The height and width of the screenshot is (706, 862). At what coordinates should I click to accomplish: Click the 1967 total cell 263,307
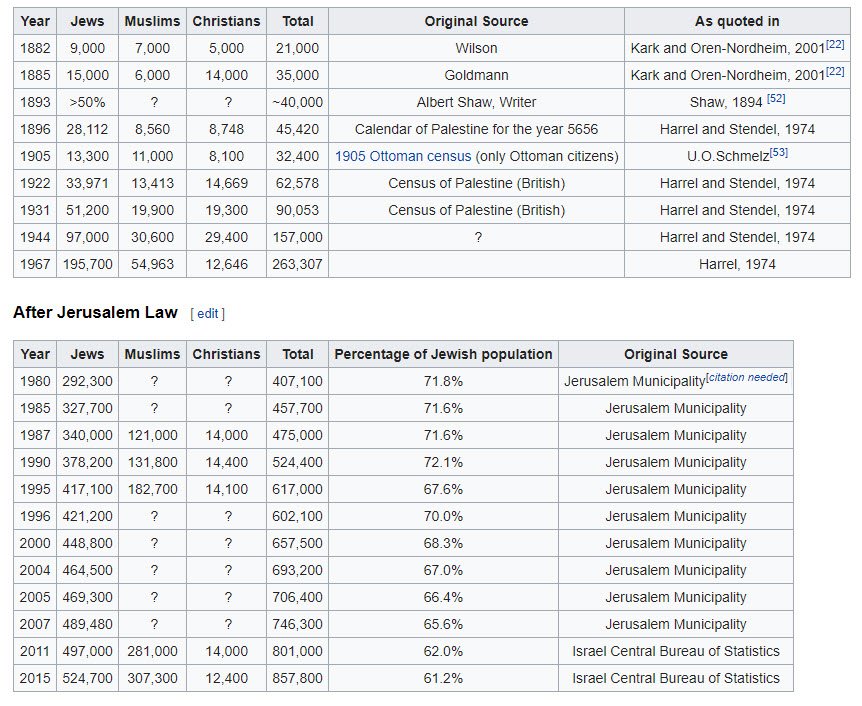(x=297, y=264)
